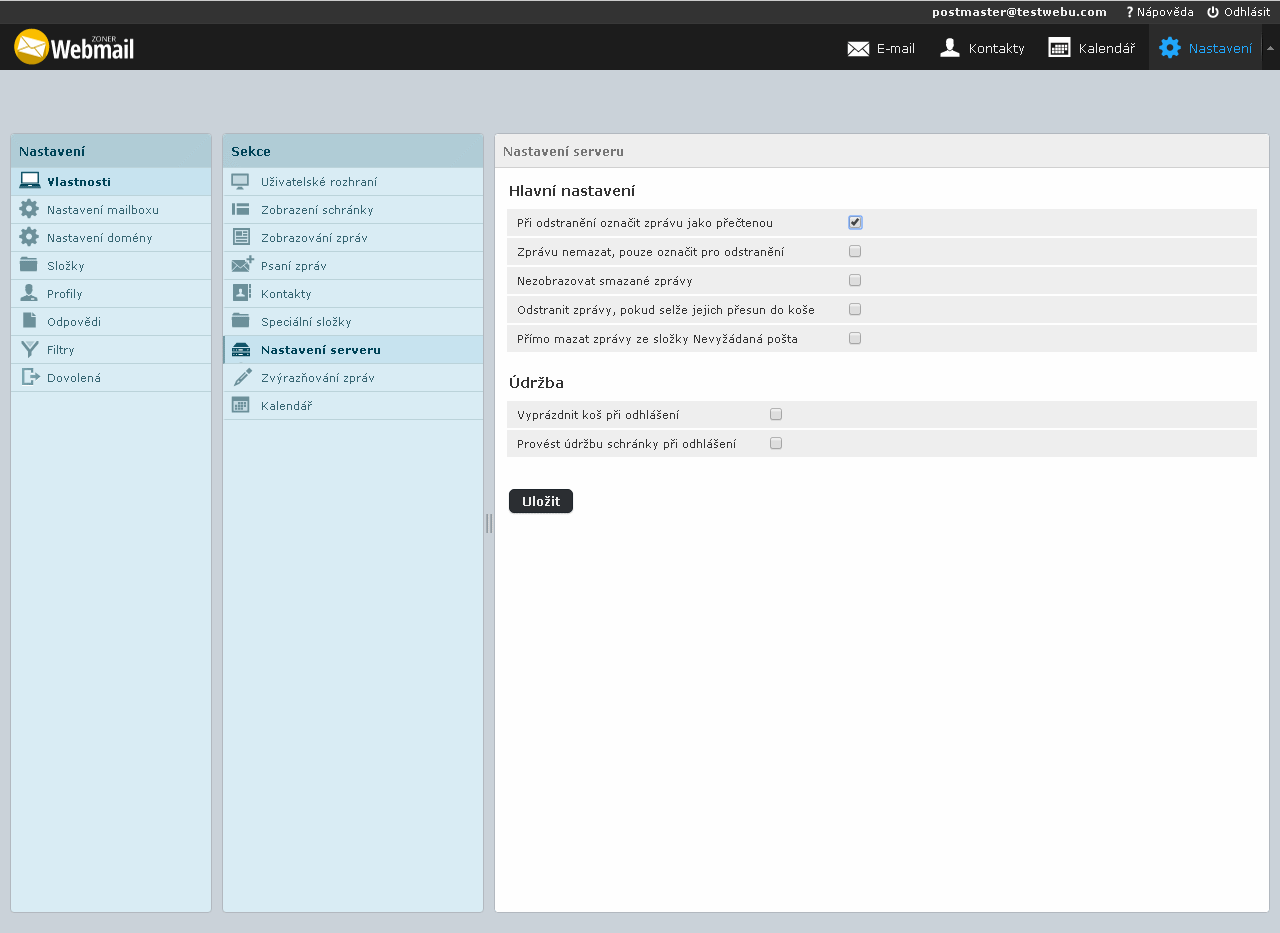Click the Kontakty person icon

[x=950, y=48]
